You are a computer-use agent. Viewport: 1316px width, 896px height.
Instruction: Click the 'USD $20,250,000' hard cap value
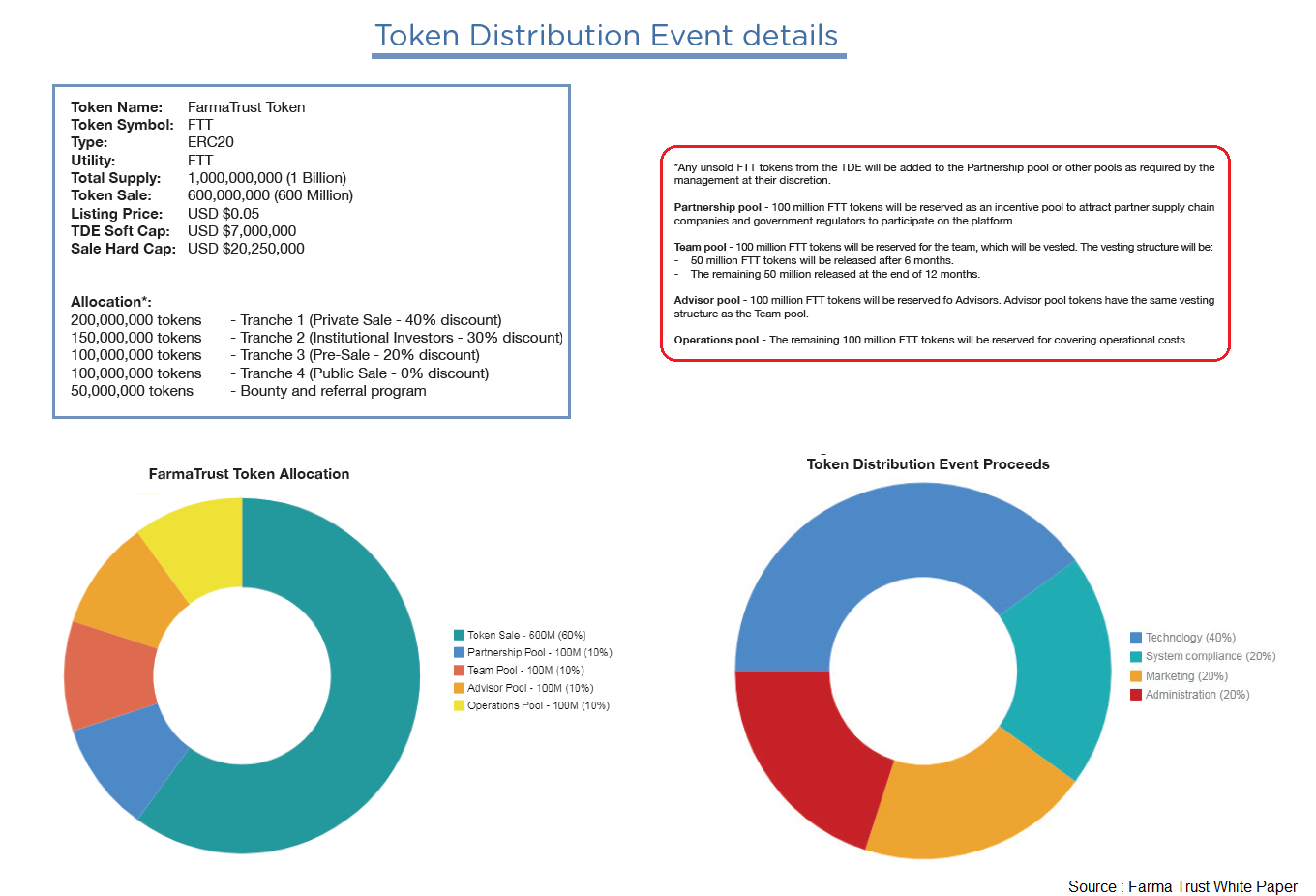click(246, 249)
